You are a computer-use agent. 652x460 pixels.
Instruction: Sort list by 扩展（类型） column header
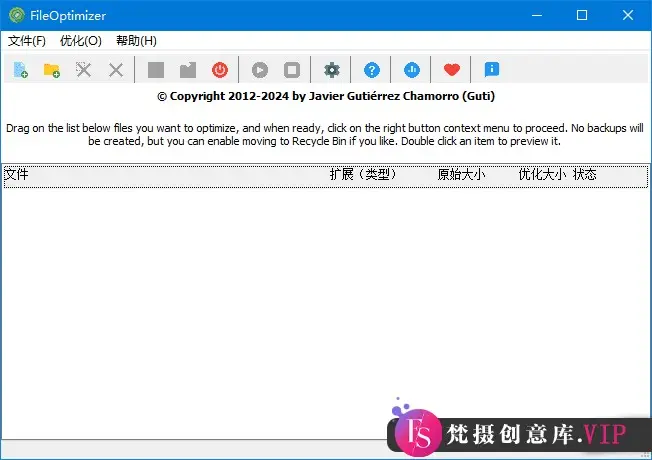coord(363,174)
